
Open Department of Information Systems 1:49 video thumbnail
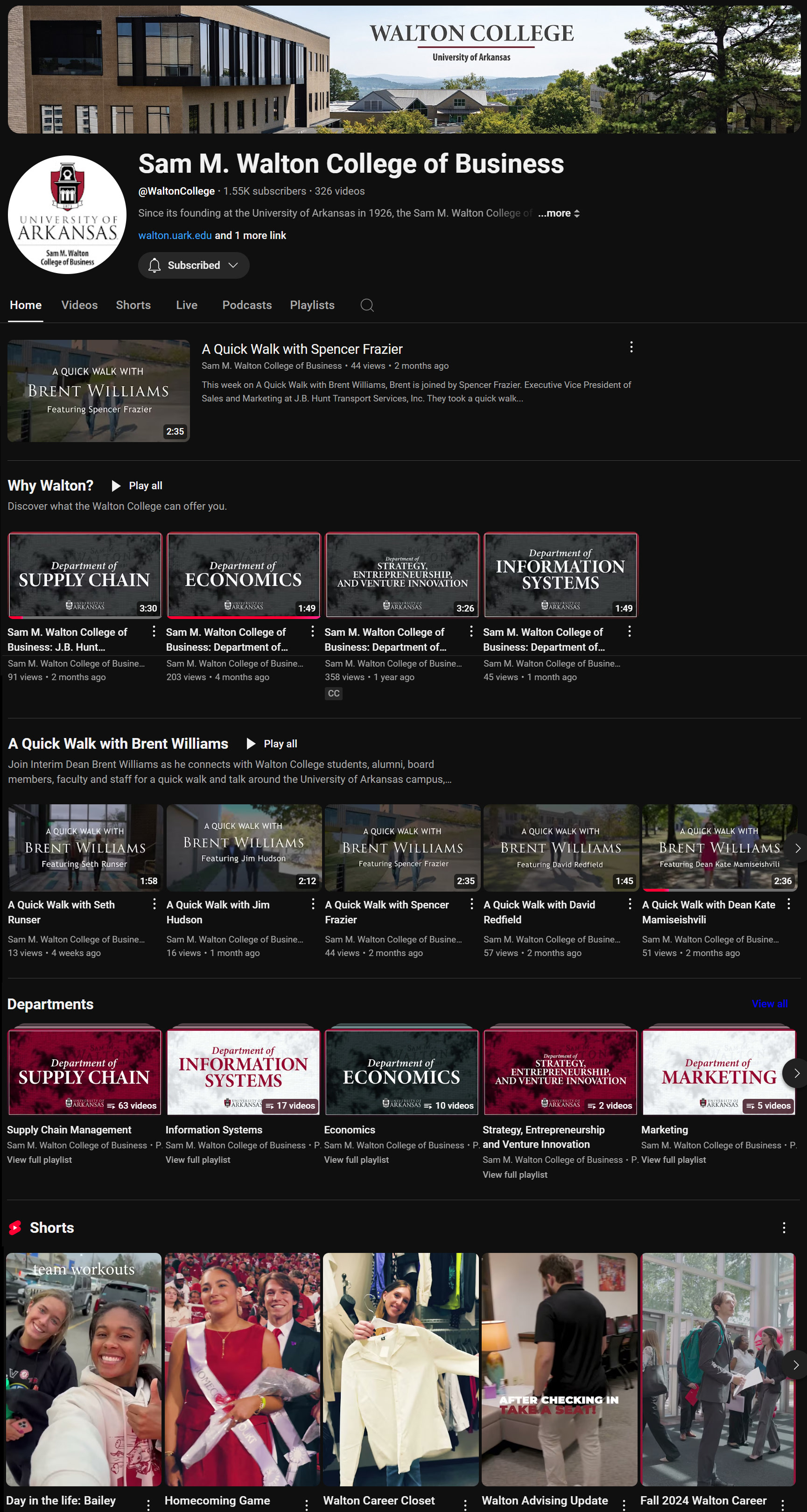(x=561, y=575)
